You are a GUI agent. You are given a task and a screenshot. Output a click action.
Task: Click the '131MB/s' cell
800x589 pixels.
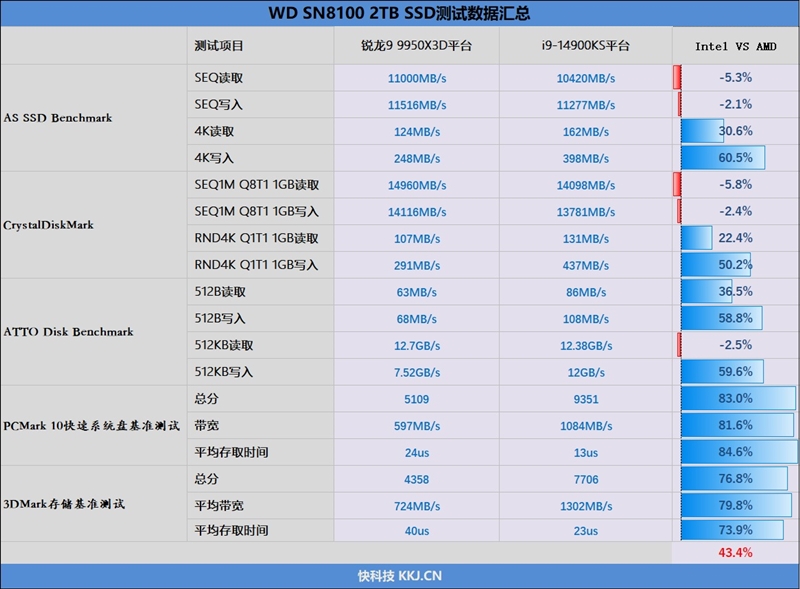pyautogui.click(x=586, y=238)
